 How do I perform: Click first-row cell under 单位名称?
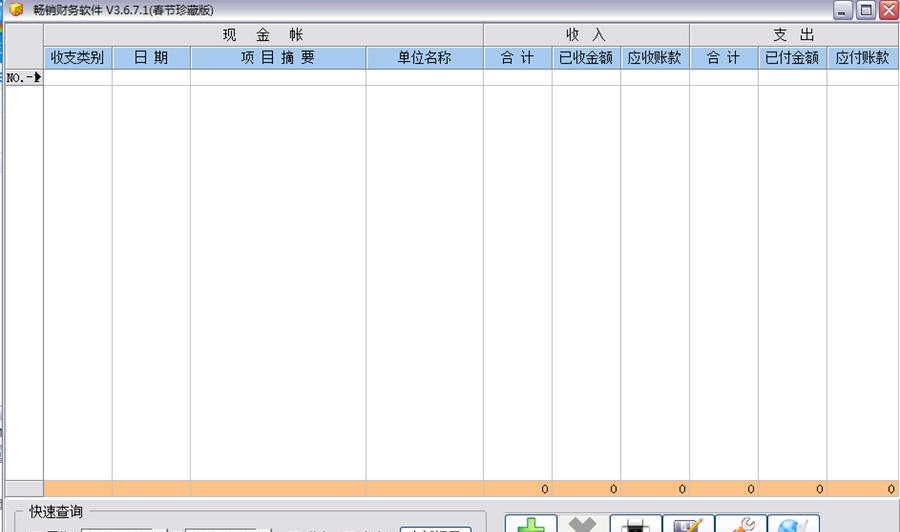(425, 77)
